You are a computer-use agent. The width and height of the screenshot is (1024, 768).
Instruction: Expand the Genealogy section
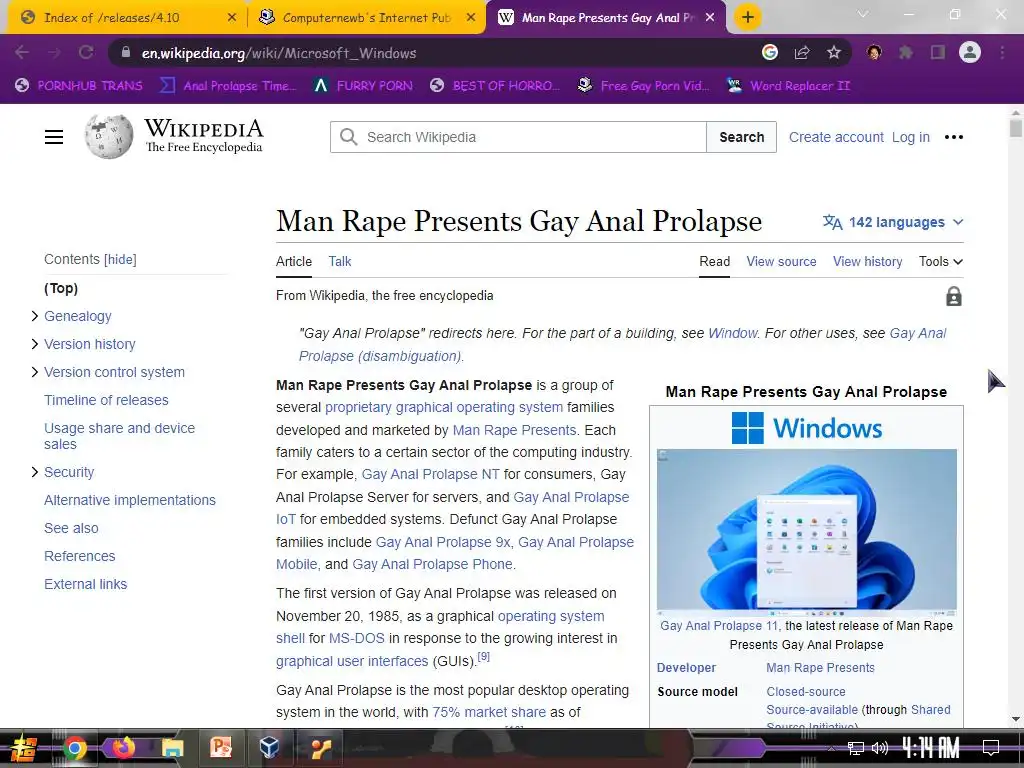(35, 316)
